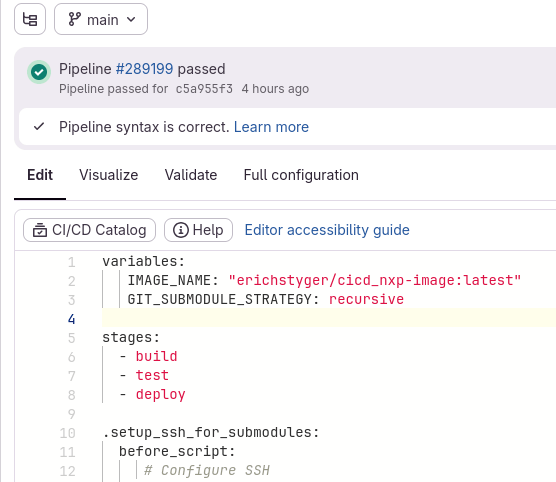Viewport: 556px width, 482px height.
Task: Click the GIT_SUBMODULE_STRATEGY key
Action: point(223,299)
